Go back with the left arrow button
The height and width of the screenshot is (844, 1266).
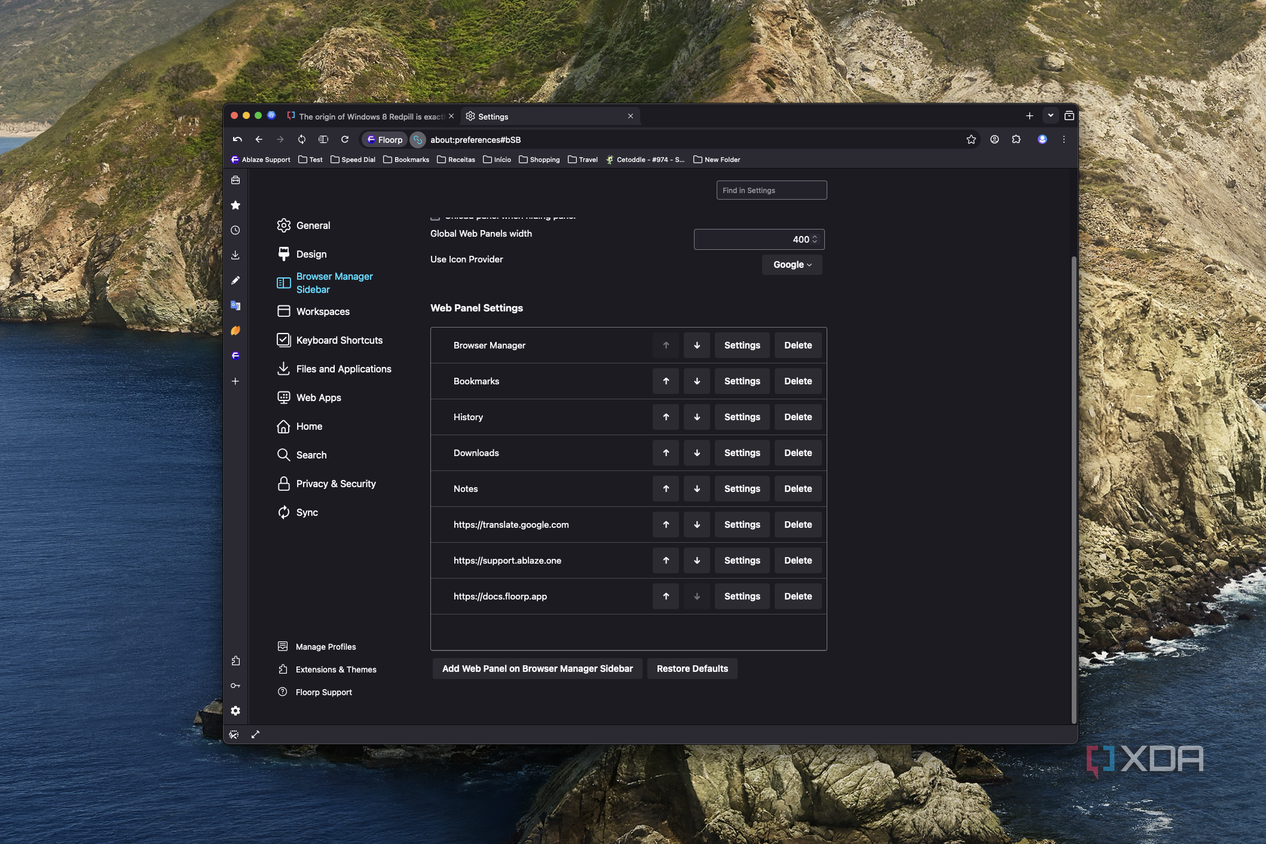coord(258,139)
